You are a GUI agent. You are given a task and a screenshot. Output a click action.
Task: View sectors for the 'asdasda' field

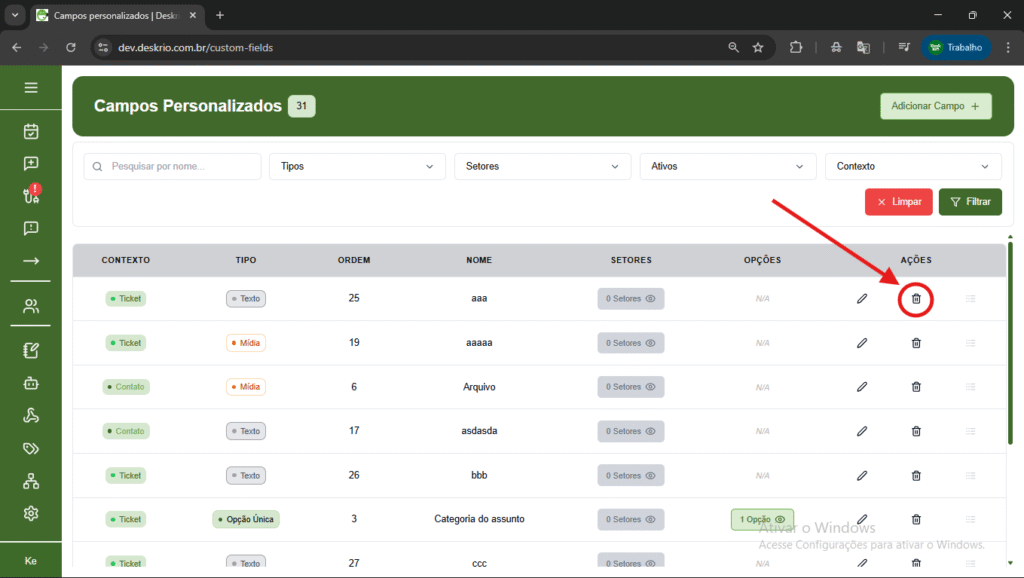[630, 431]
